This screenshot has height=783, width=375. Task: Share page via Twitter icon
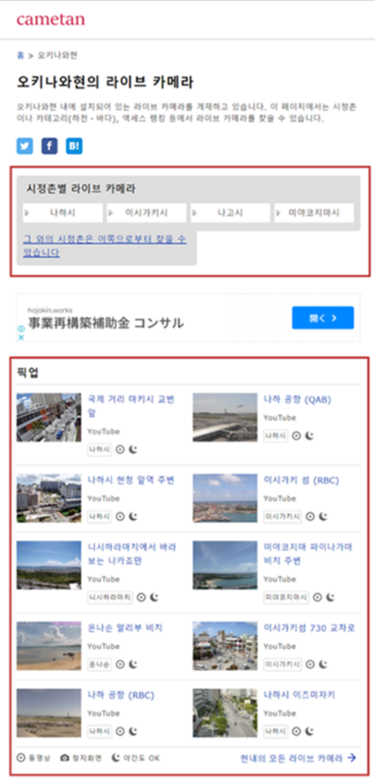pyautogui.click(x=24, y=146)
